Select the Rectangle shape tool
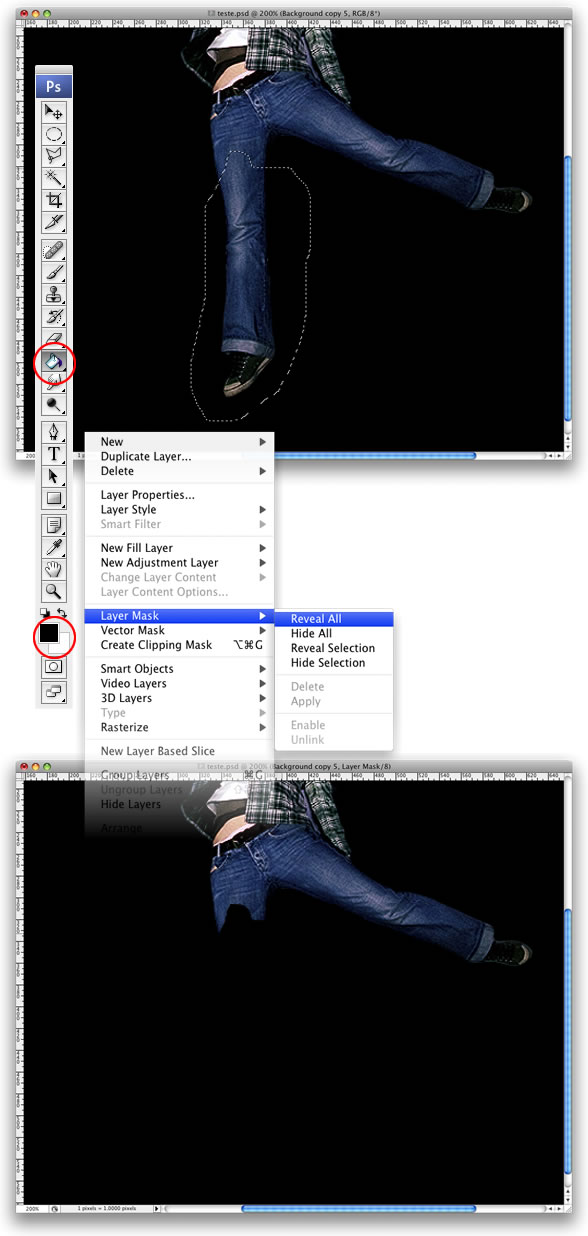Viewport: 588px width, 1236px height. 54,498
